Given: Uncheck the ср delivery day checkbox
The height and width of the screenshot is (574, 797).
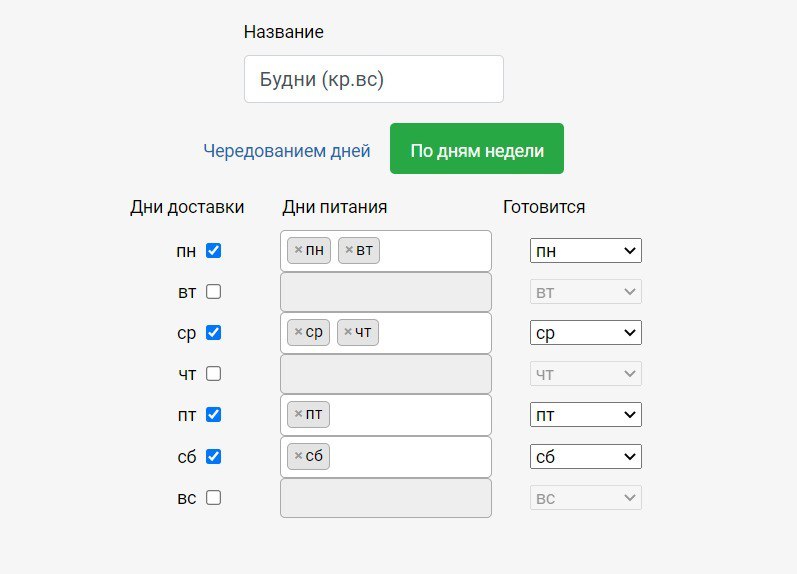Looking at the screenshot, I should tap(213, 333).
